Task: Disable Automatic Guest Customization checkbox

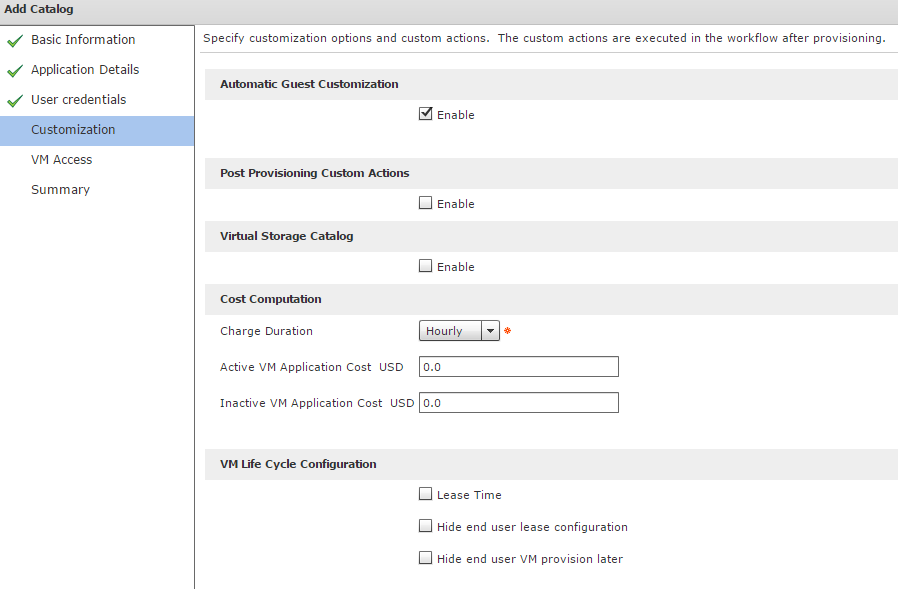Action: pyautogui.click(x=426, y=114)
